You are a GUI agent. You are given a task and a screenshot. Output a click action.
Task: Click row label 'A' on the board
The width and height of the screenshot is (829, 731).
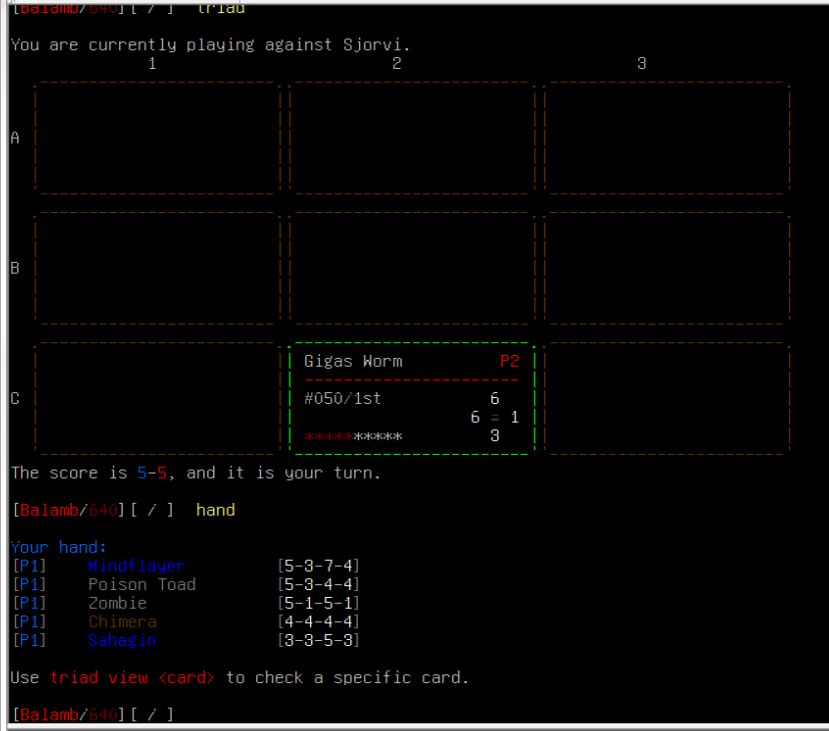tap(15, 138)
